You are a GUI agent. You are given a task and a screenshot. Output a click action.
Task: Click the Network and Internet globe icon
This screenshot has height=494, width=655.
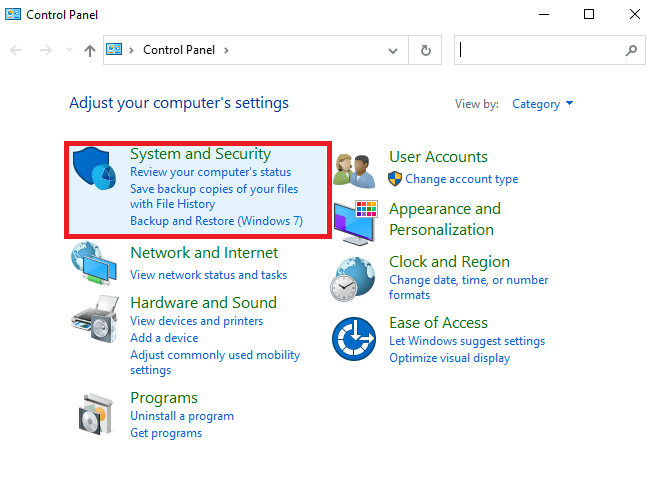(94, 263)
